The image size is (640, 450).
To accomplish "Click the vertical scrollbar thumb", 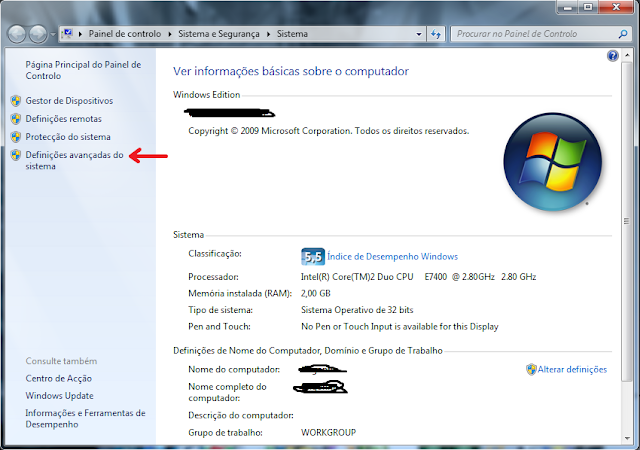I will [x=627, y=221].
